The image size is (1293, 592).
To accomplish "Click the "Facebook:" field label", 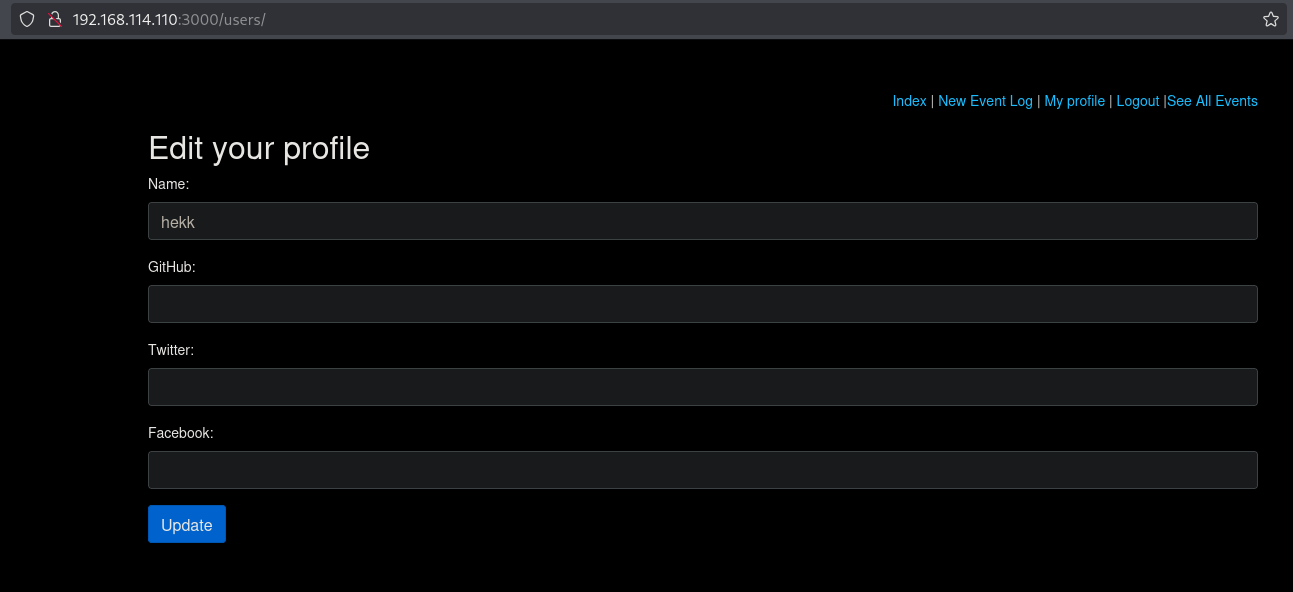I will 181,433.
